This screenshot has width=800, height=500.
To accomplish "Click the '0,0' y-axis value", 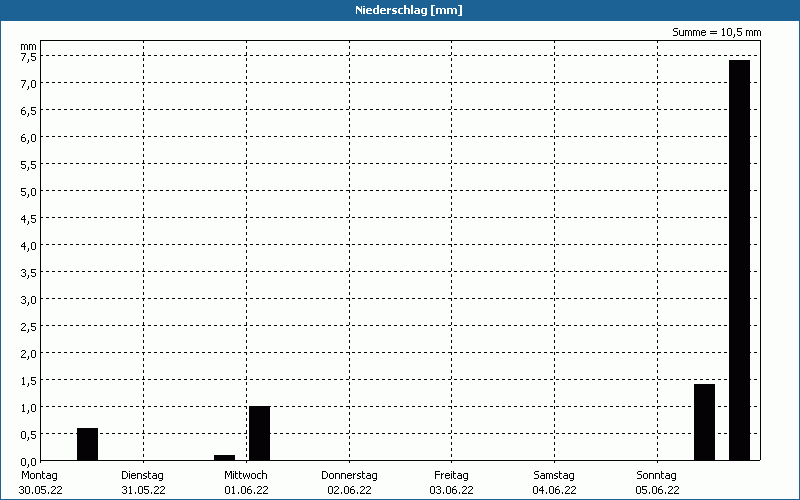I will (29, 462).
